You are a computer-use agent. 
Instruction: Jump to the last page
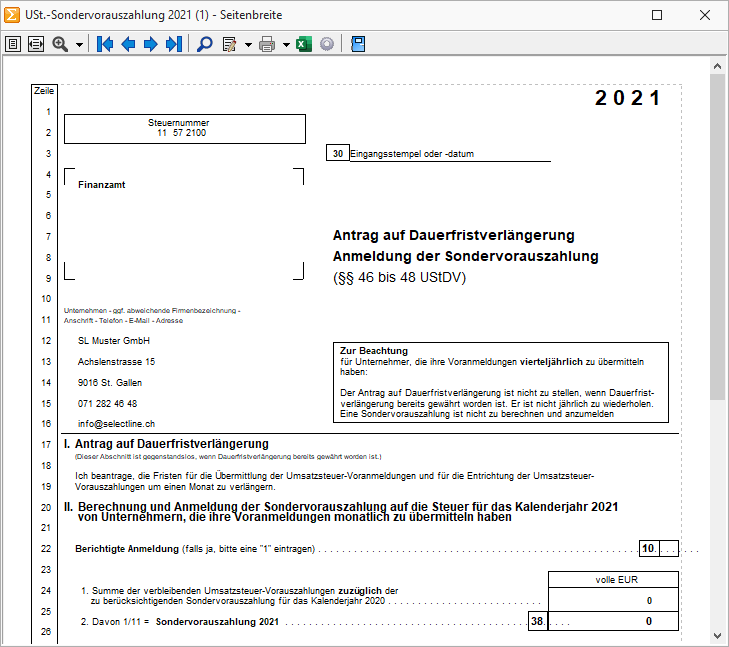(x=173, y=44)
